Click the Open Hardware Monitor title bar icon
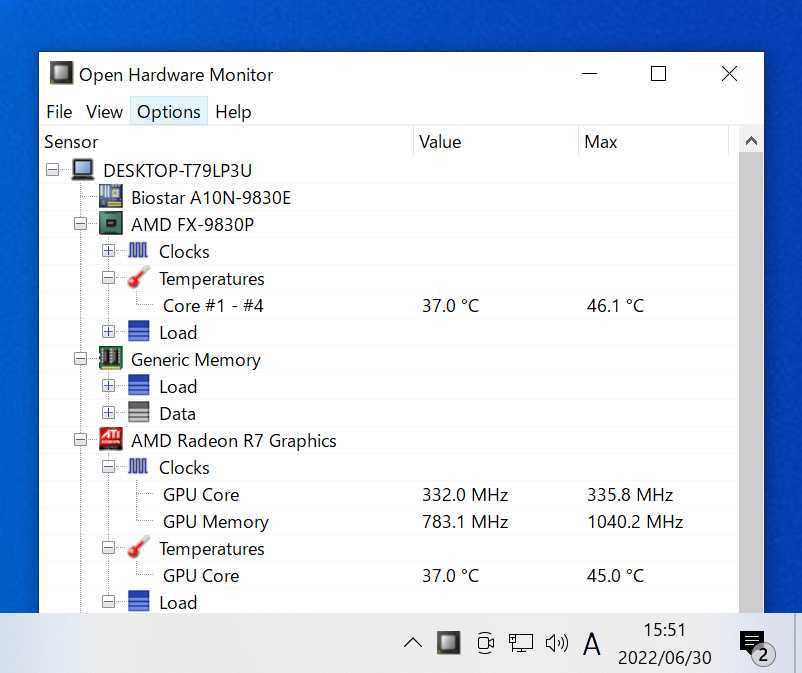The image size is (802, 673). coord(61,73)
